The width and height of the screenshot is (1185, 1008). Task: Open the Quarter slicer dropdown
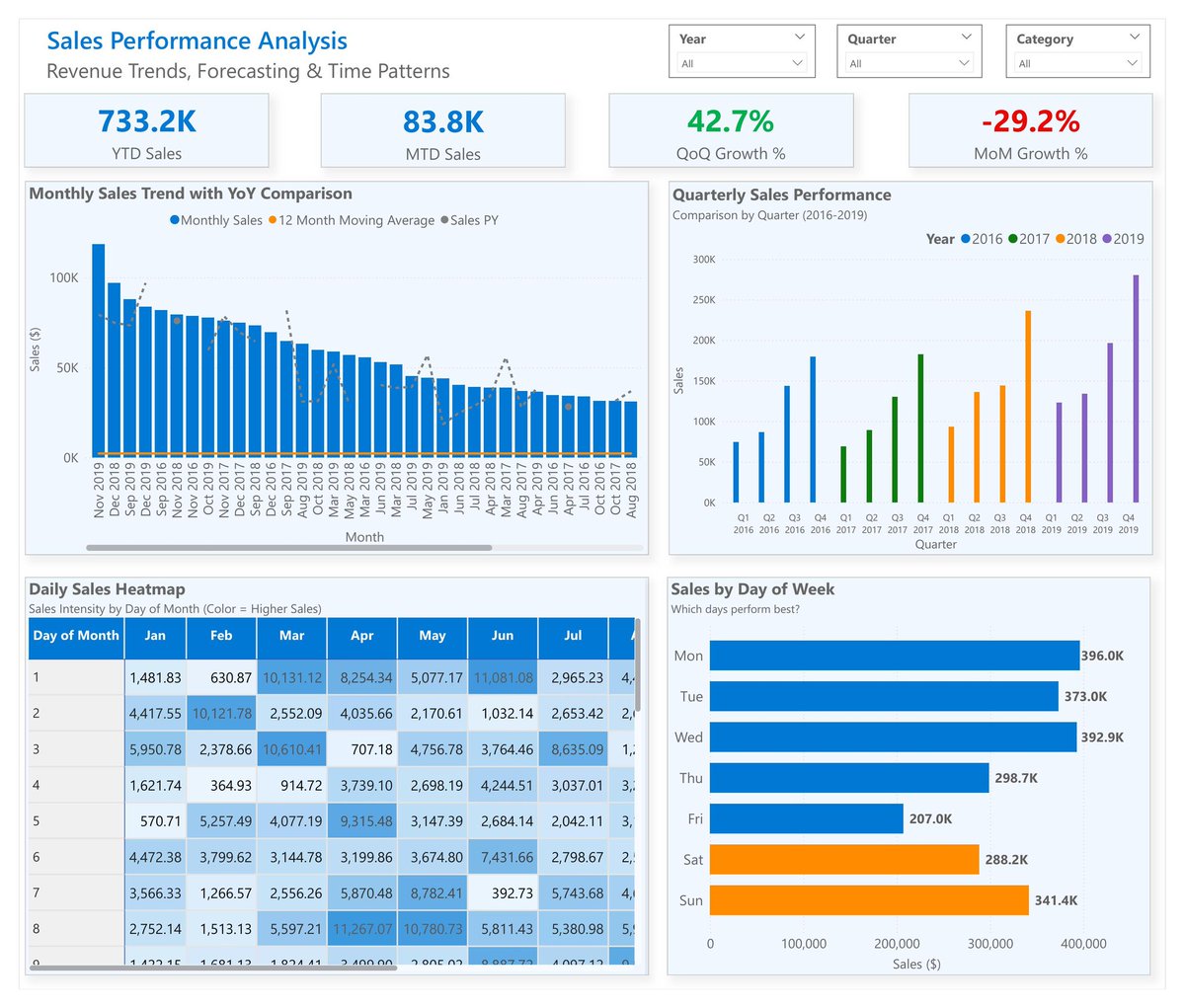tap(909, 63)
